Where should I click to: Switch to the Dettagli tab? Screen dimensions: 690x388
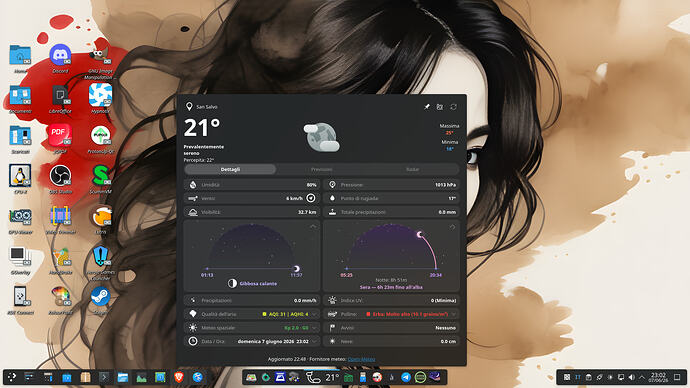click(x=230, y=169)
